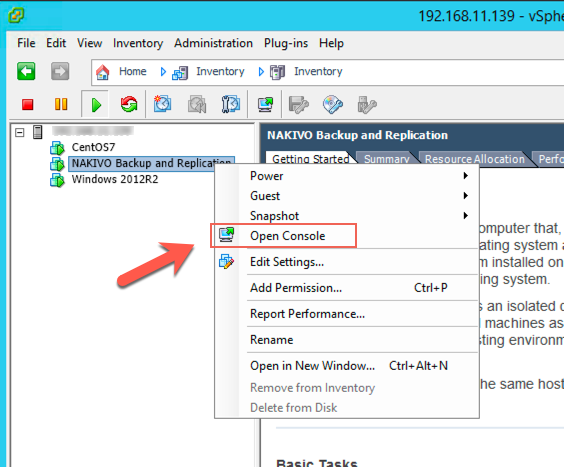Expand the Snapshot submenu arrow
This screenshot has width=564, height=467.
[465, 216]
